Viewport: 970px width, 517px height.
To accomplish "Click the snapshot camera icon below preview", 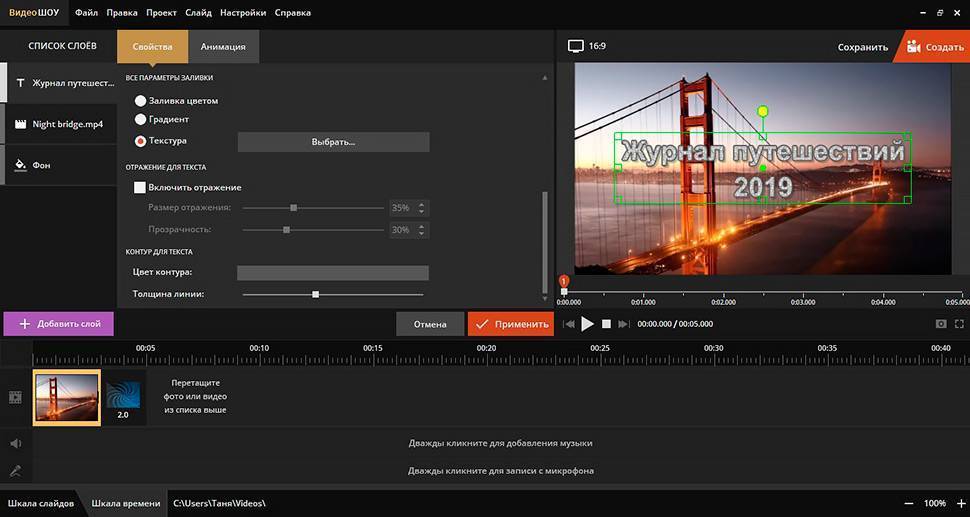I will 941,324.
